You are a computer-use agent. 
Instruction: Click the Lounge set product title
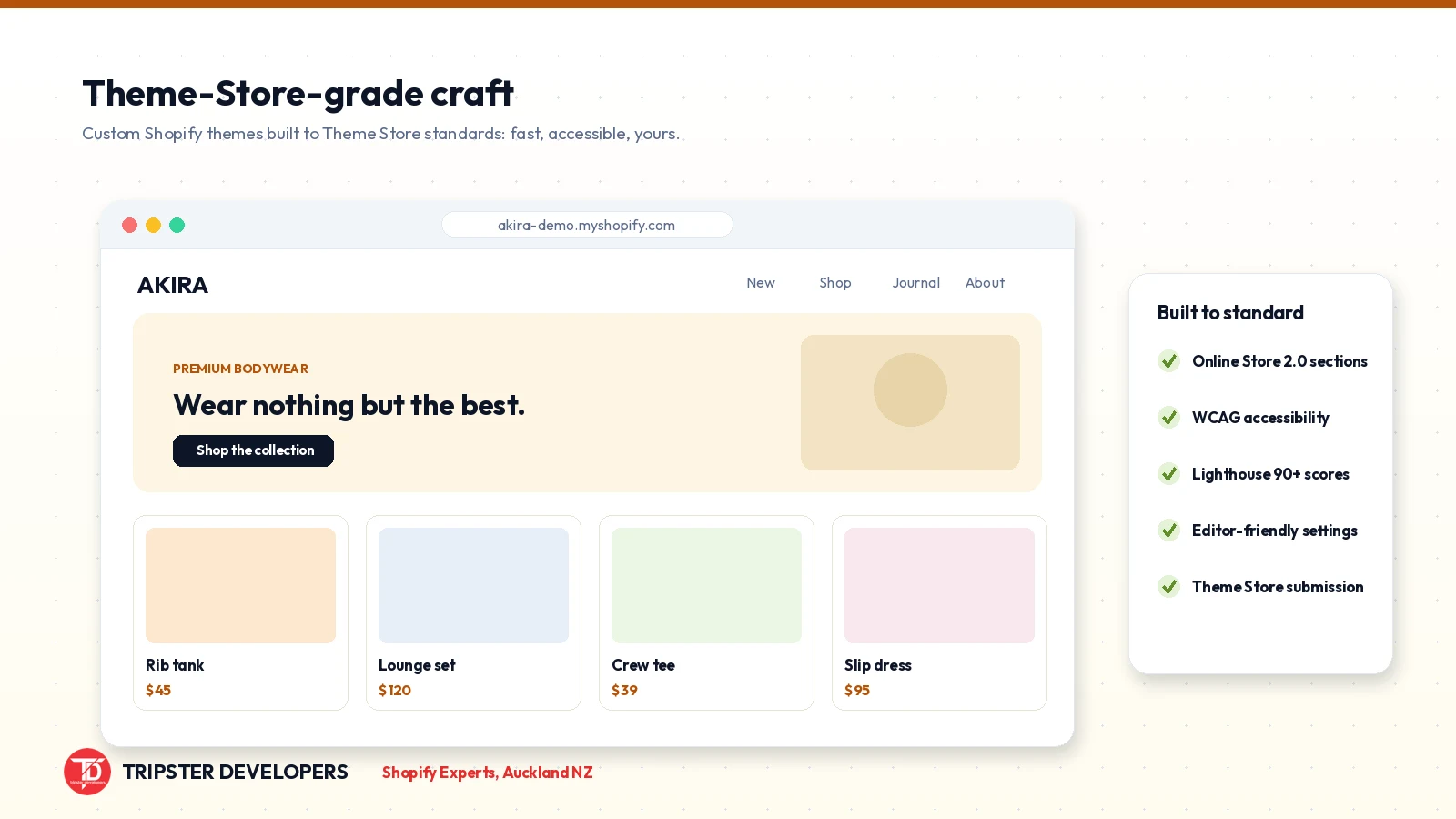[417, 665]
